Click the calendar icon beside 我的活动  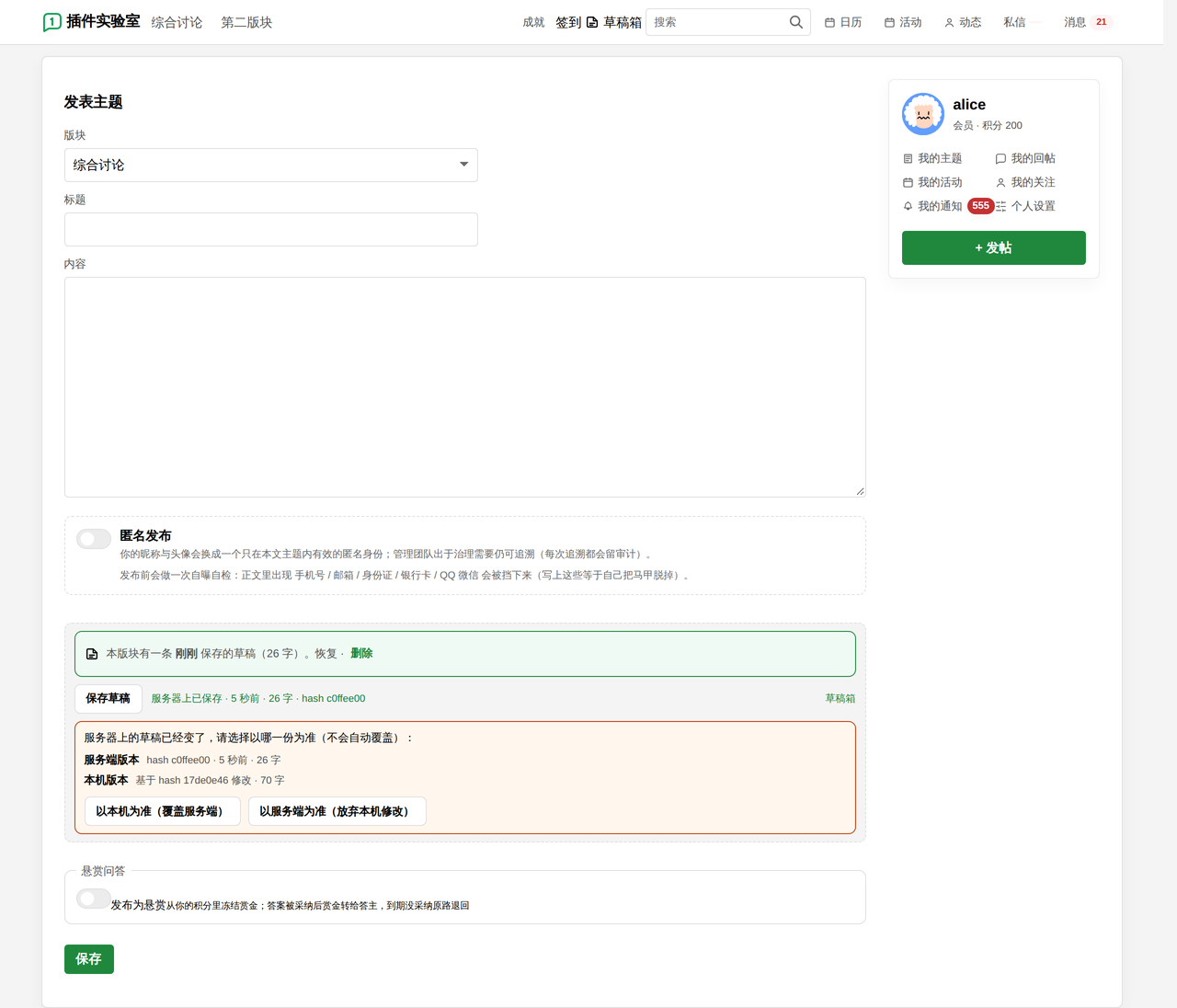908,183
